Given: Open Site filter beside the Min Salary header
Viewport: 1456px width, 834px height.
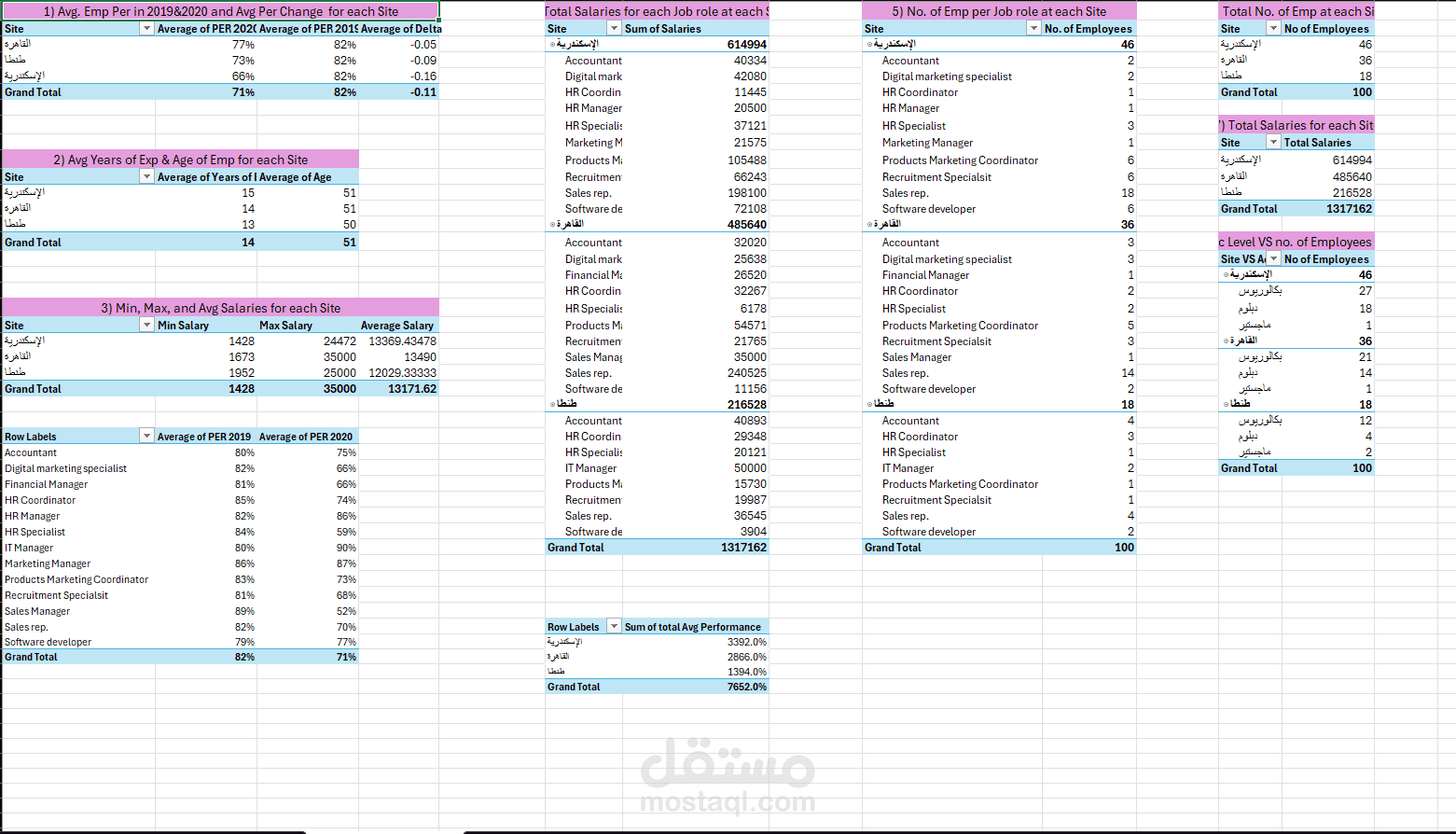Looking at the screenshot, I should [x=146, y=325].
